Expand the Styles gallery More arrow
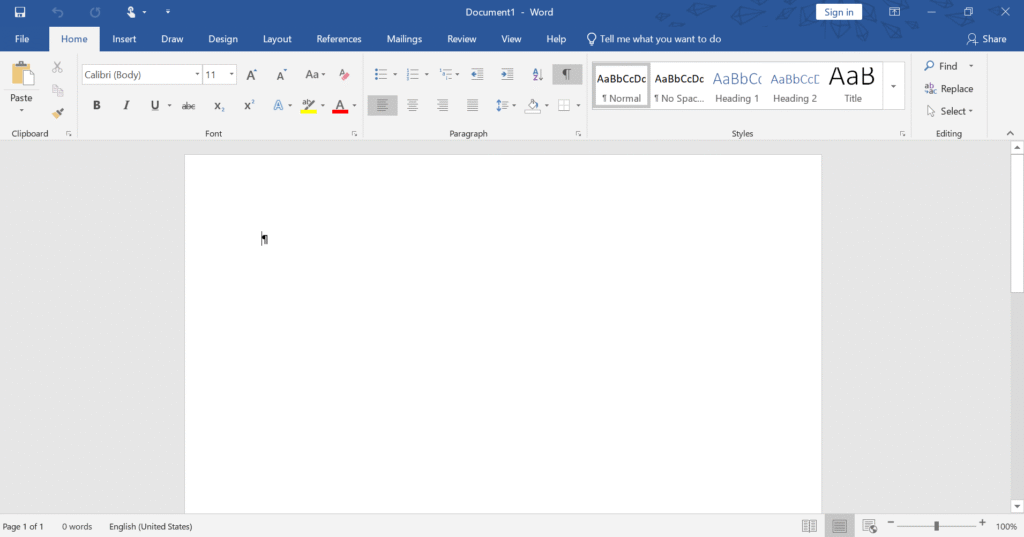 coord(893,86)
